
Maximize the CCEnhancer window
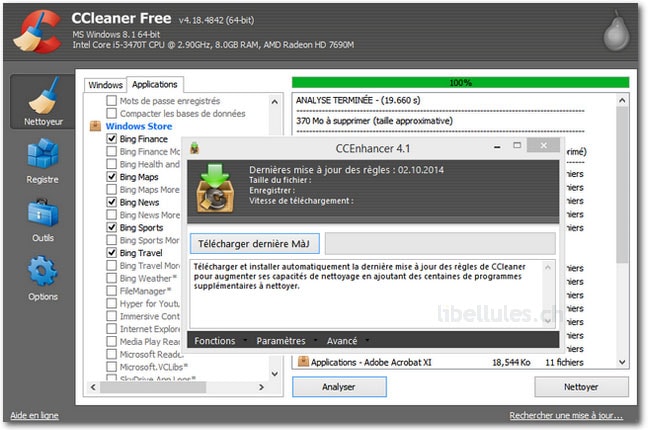[x=517, y=145]
